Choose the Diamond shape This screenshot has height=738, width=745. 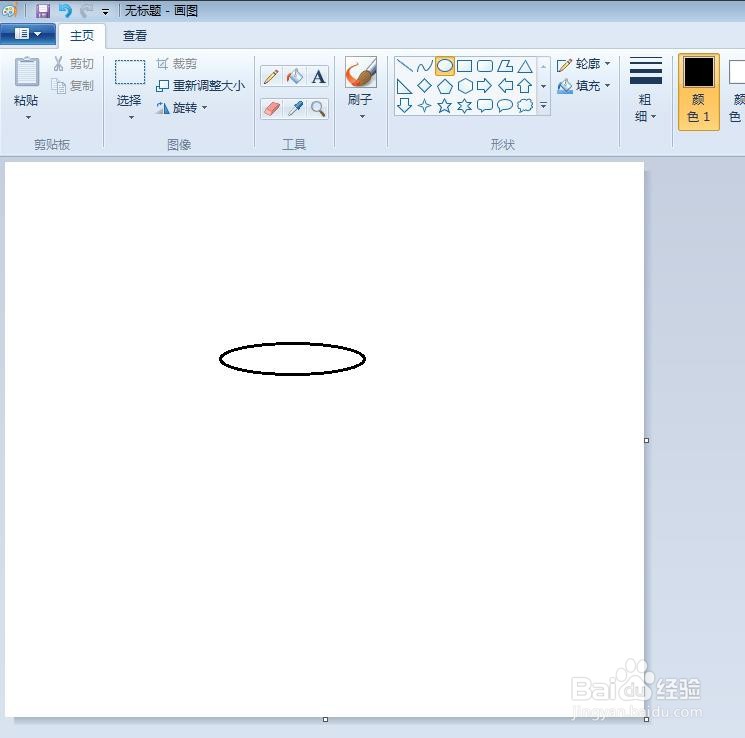(424, 86)
